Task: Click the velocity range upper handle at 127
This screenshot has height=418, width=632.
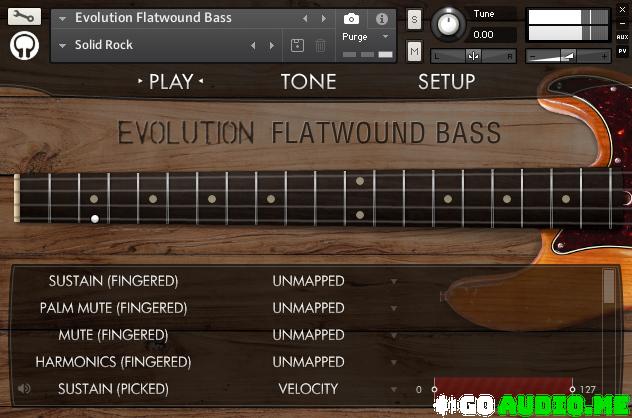Action: (x=572, y=389)
